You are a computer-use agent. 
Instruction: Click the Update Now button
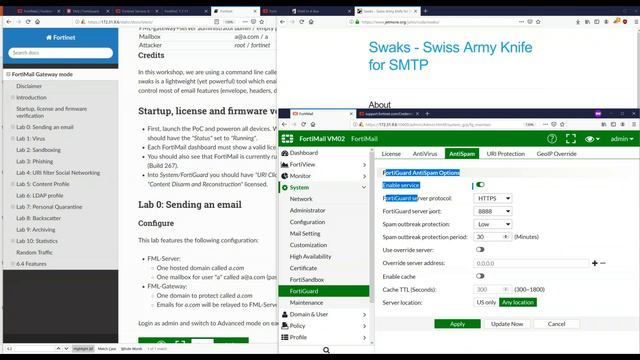pos(507,324)
